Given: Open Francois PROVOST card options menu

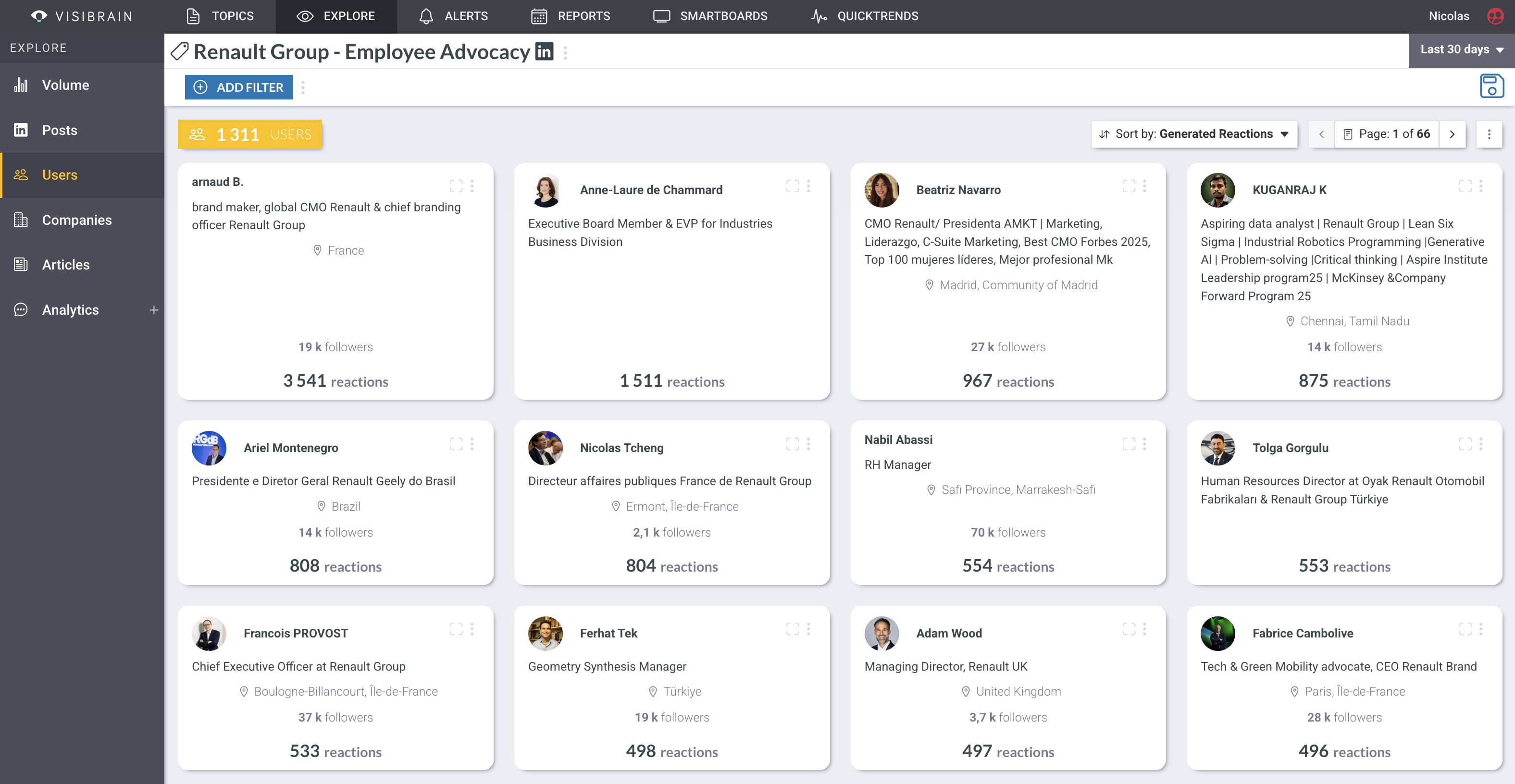Looking at the screenshot, I should tap(472, 629).
